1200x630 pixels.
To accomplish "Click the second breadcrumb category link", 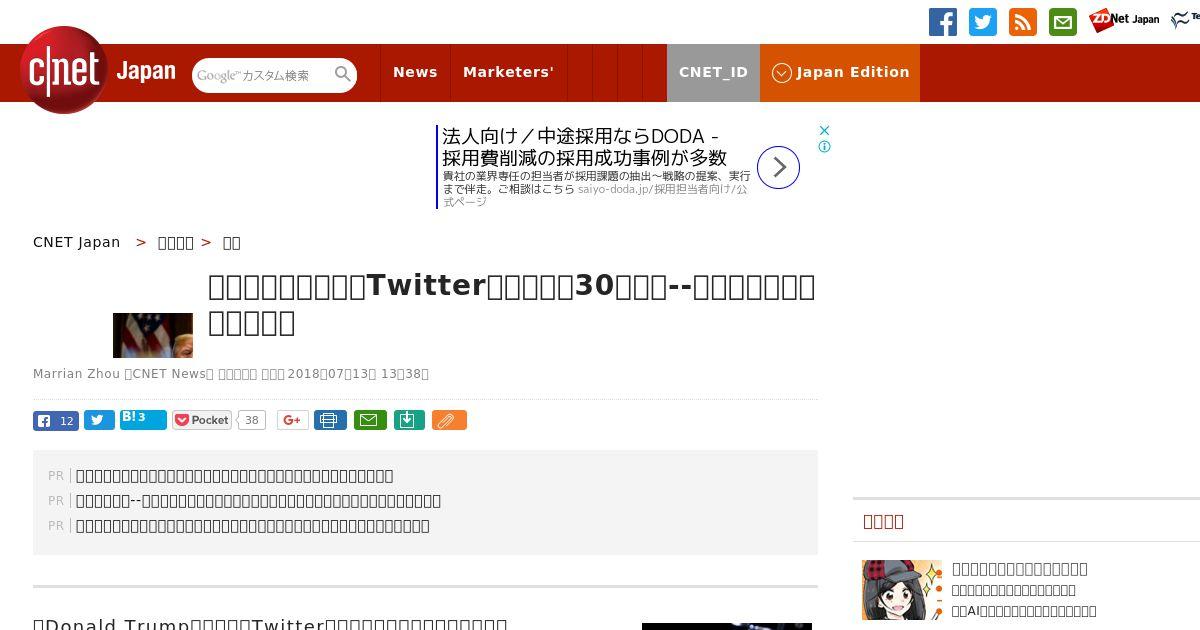I will 176,242.
